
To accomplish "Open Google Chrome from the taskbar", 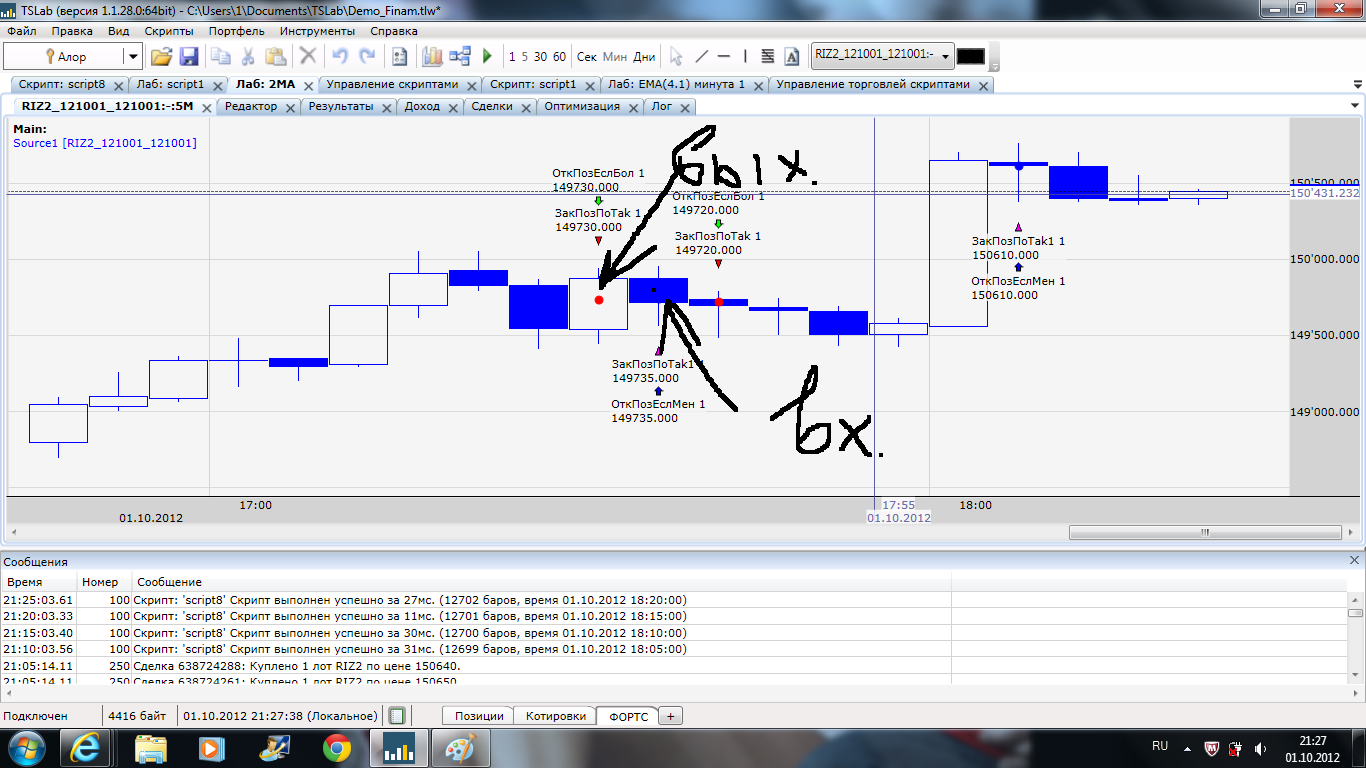I will point(337,747).
